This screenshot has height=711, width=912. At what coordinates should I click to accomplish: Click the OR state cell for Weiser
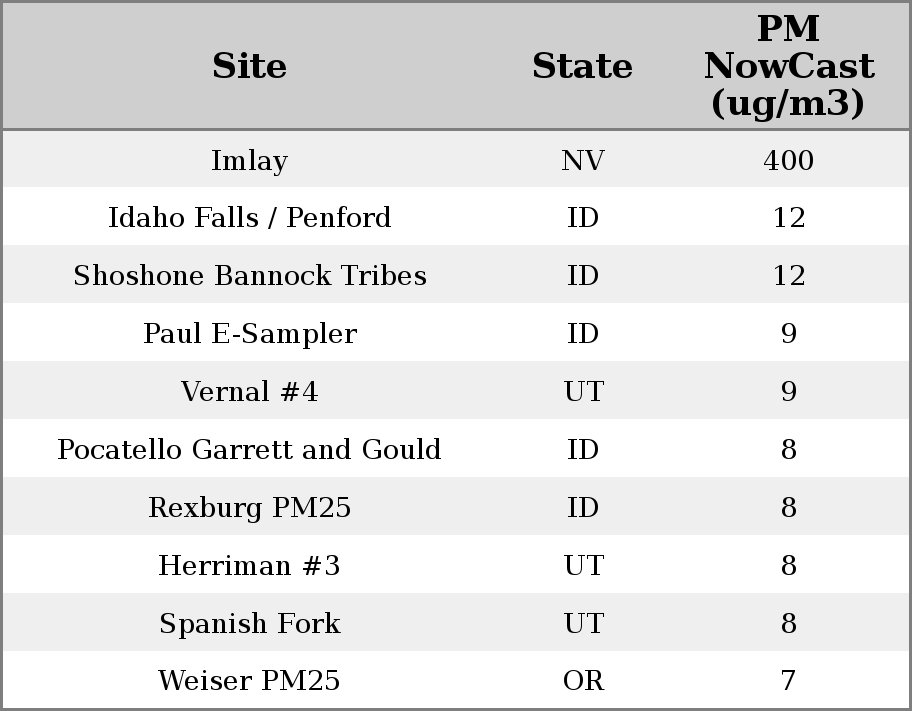coord(582,681)
